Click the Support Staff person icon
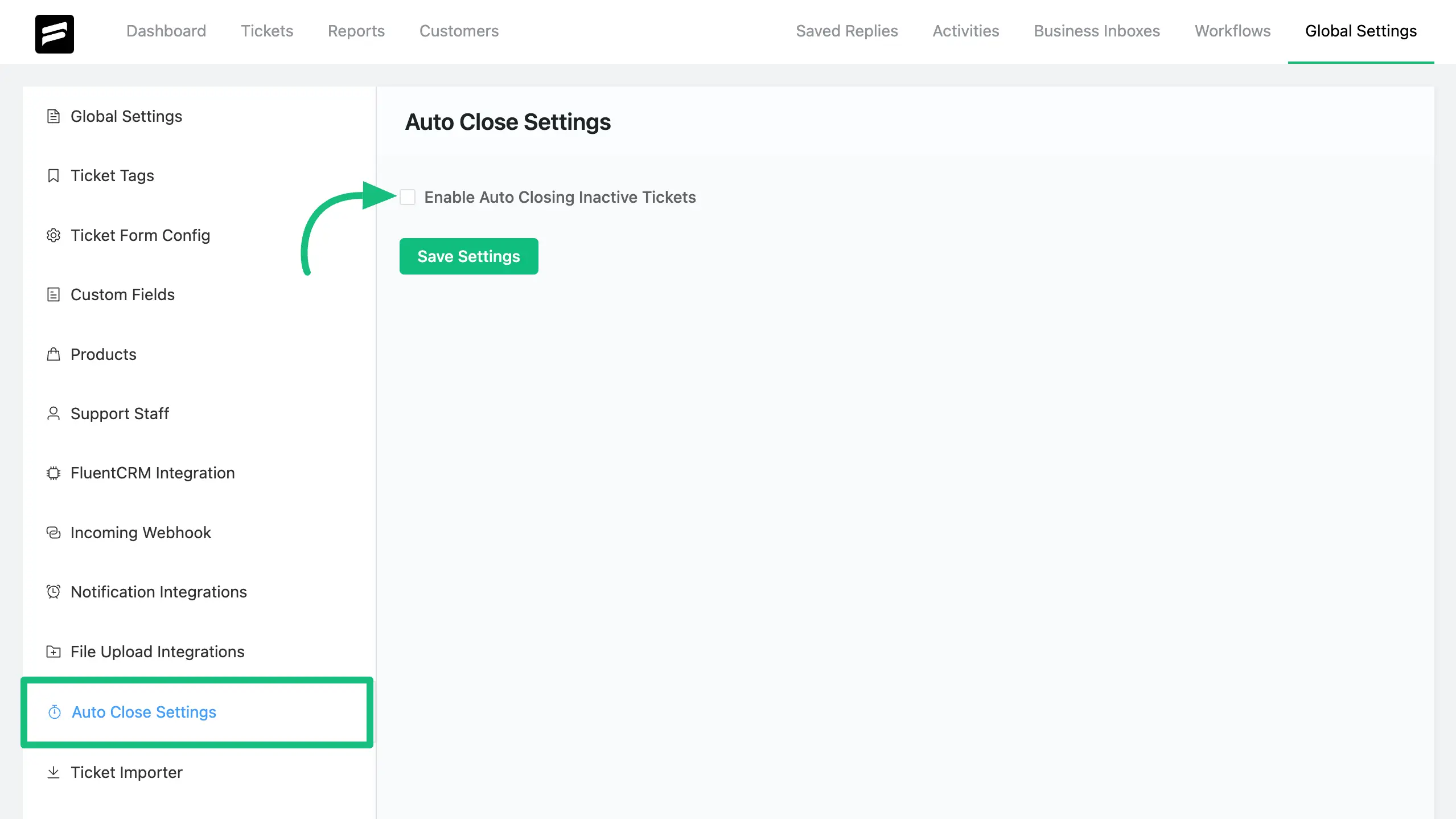Screen dimensions: 1456x819 tap(54, 413)
